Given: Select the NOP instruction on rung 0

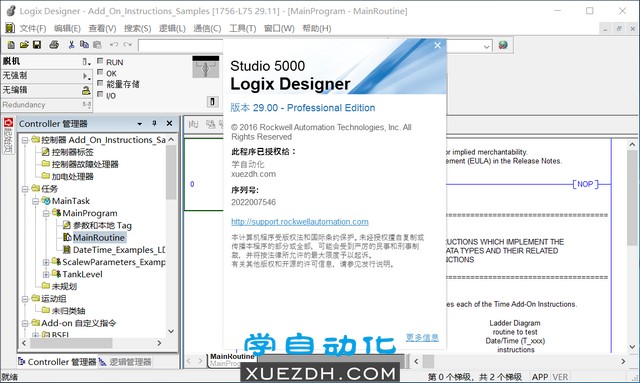Looking at the screenshot, I should pyautogui.click(x=585, y=184).
